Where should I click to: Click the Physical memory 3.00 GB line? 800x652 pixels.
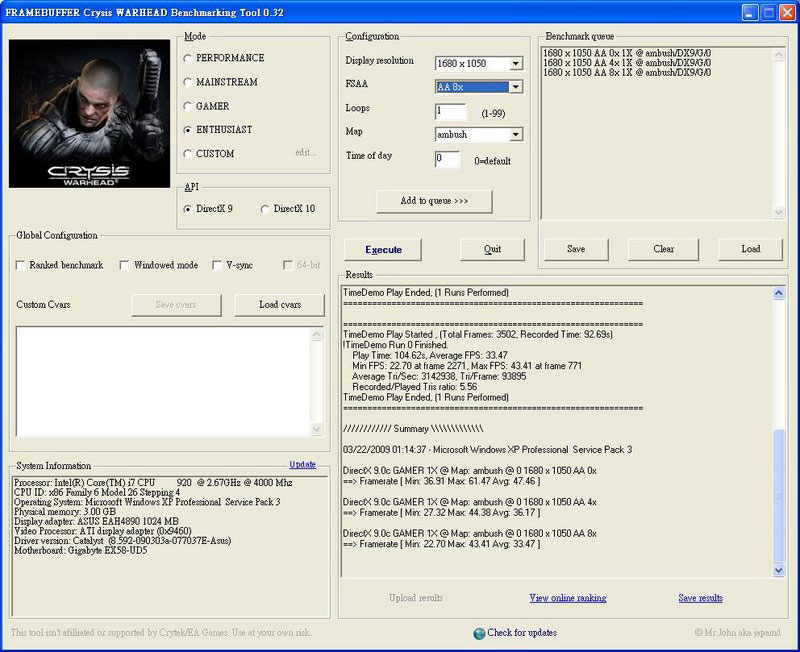pyautogui.click(x=65, y=512)
